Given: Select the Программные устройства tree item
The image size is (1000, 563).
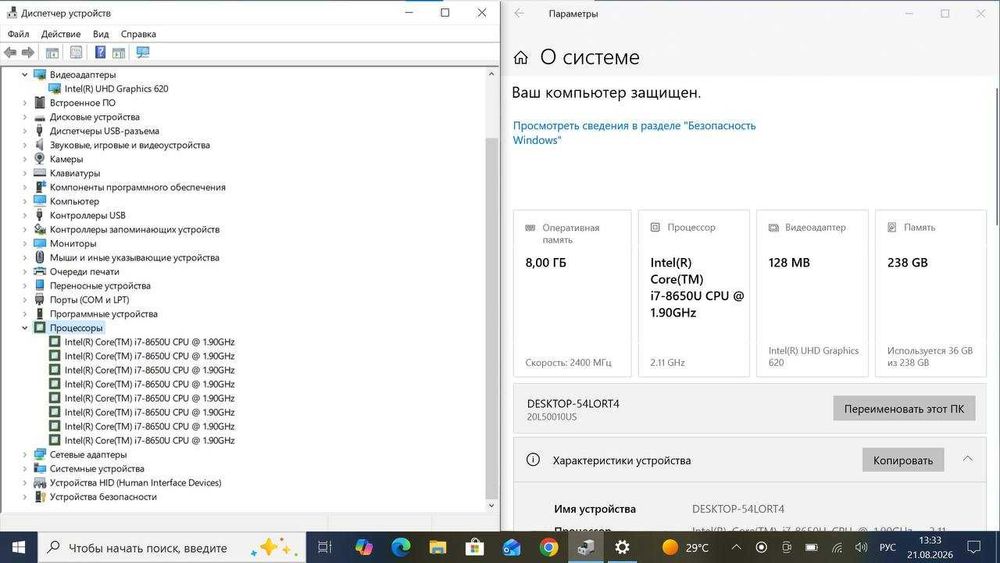Looking at the screenshot, I should pos(103,314).
